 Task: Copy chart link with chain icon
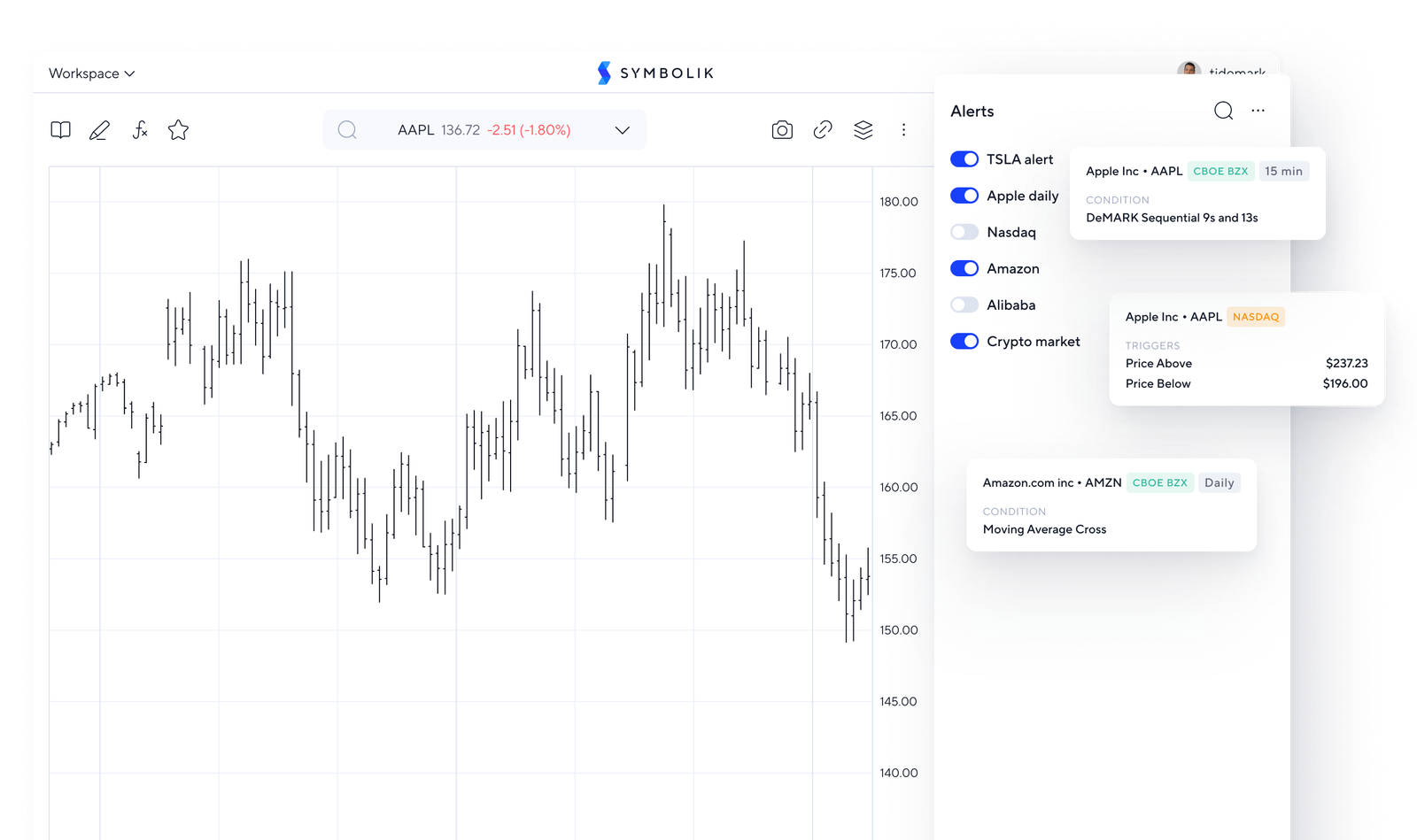point(823,130)
